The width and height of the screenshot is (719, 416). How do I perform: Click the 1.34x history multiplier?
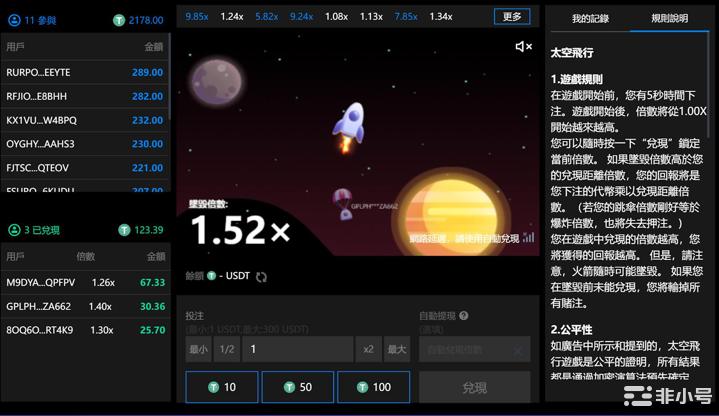[441, 17]
